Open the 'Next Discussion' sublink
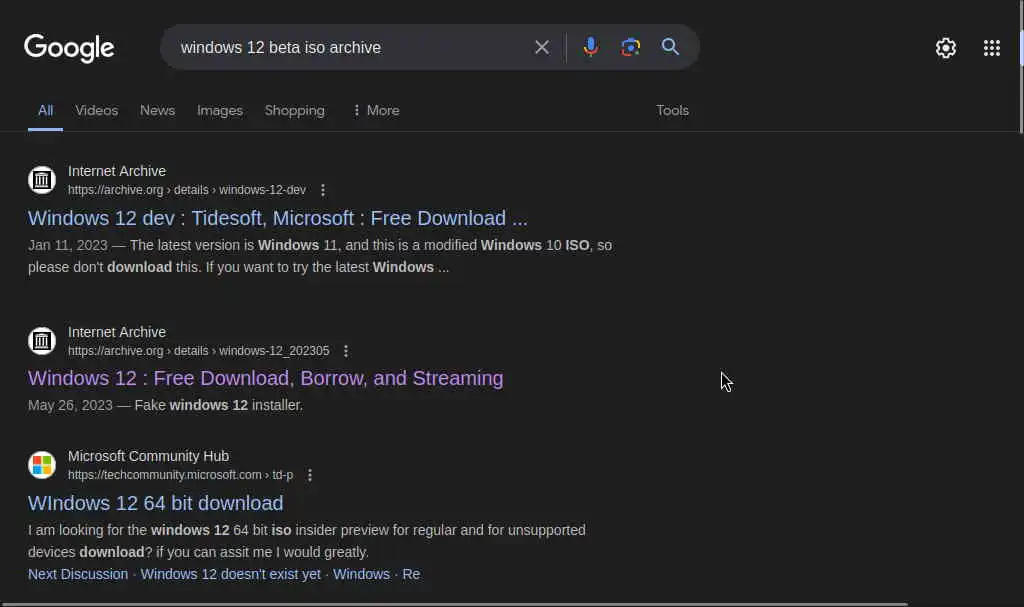This screenshot has height=607, width=1024. (x=78, y=574)
